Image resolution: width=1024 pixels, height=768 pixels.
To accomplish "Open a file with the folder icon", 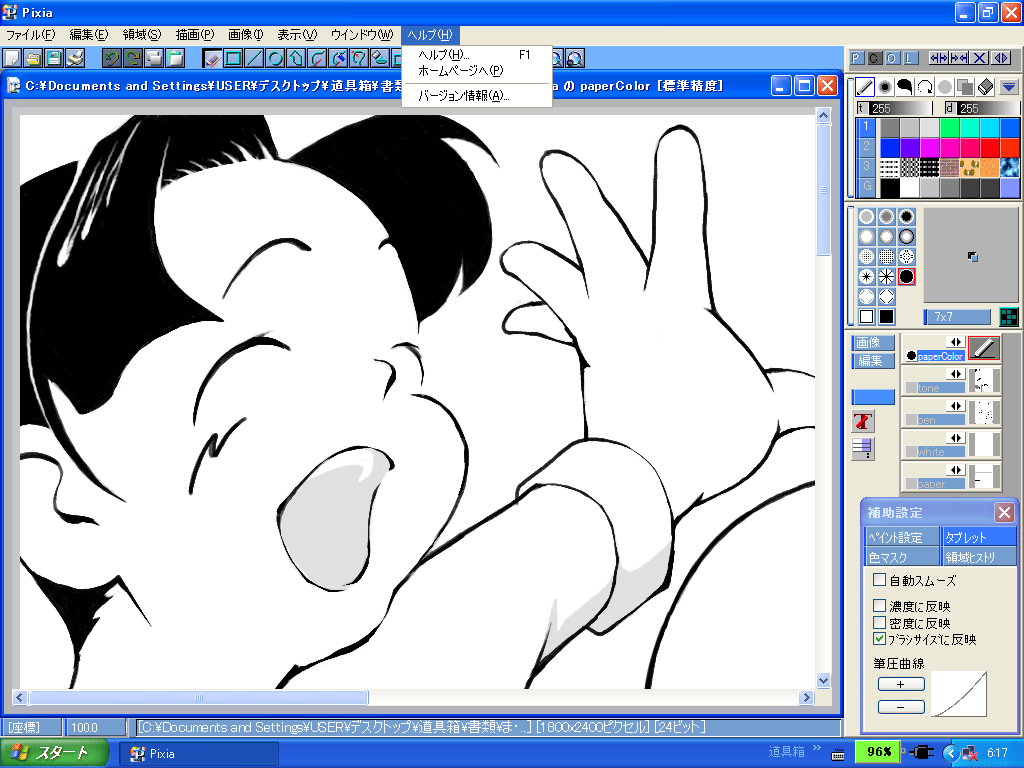I will (x=33, y=58).
